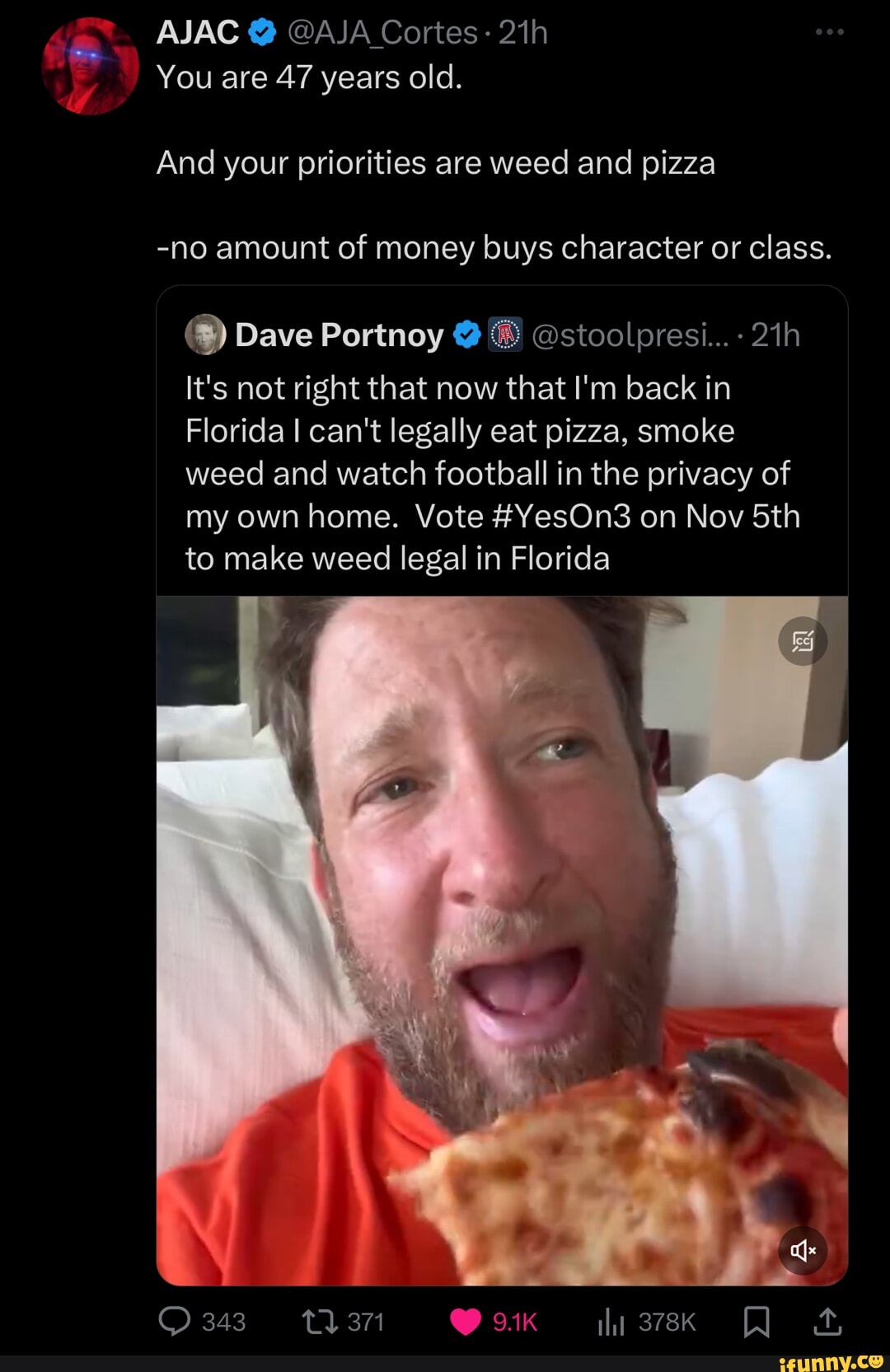Viewport: 890px width, 1372px height.
Task: Share the tweet via upload icon
Action: pyautogui.click(x=827, y=1321)
